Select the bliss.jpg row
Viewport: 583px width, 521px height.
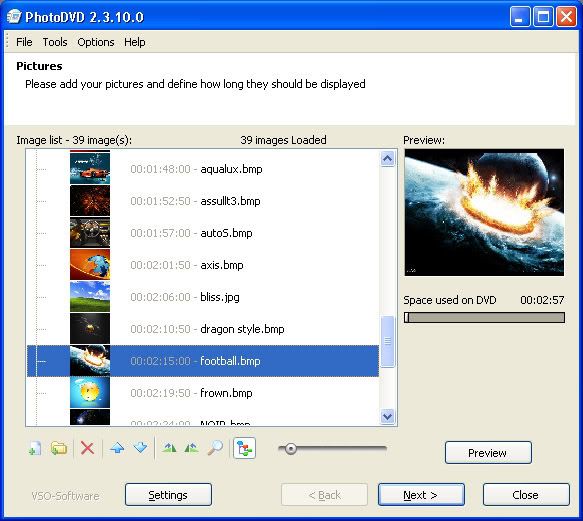tap(203, 297)
